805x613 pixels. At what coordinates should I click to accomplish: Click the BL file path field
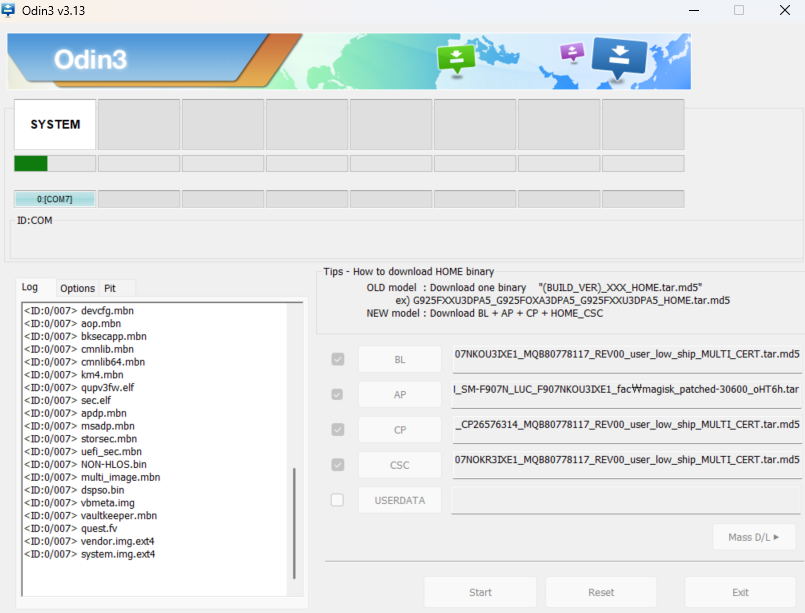click(x=627, y=359)
